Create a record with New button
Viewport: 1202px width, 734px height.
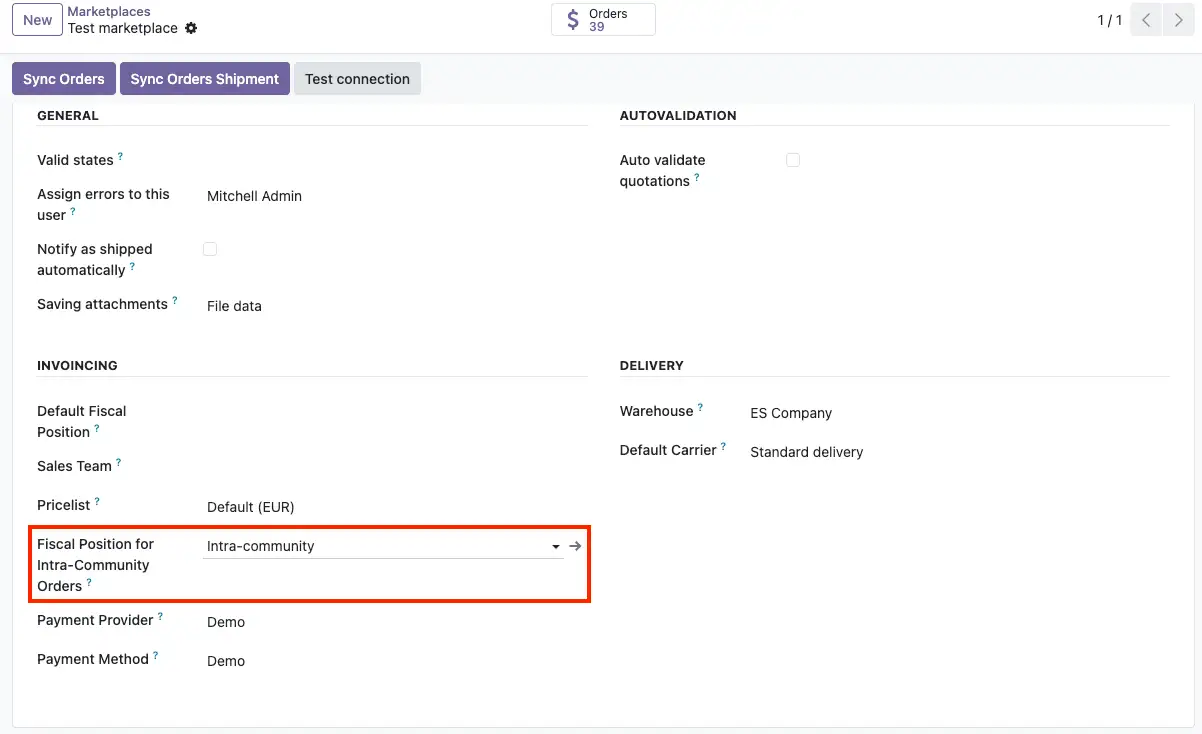38,20
